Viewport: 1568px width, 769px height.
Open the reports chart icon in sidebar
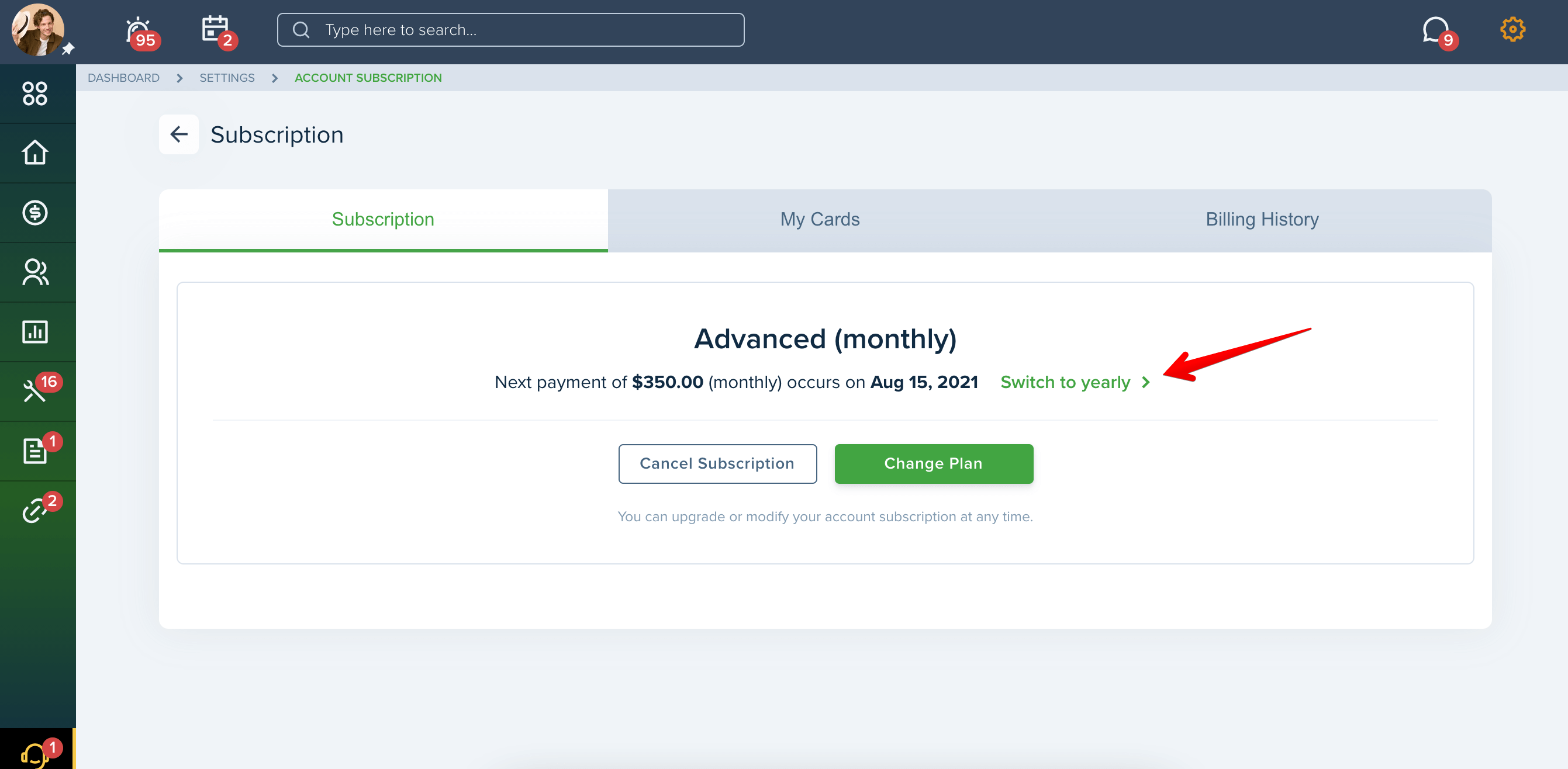pyautogui.click(x=34, y=331)
